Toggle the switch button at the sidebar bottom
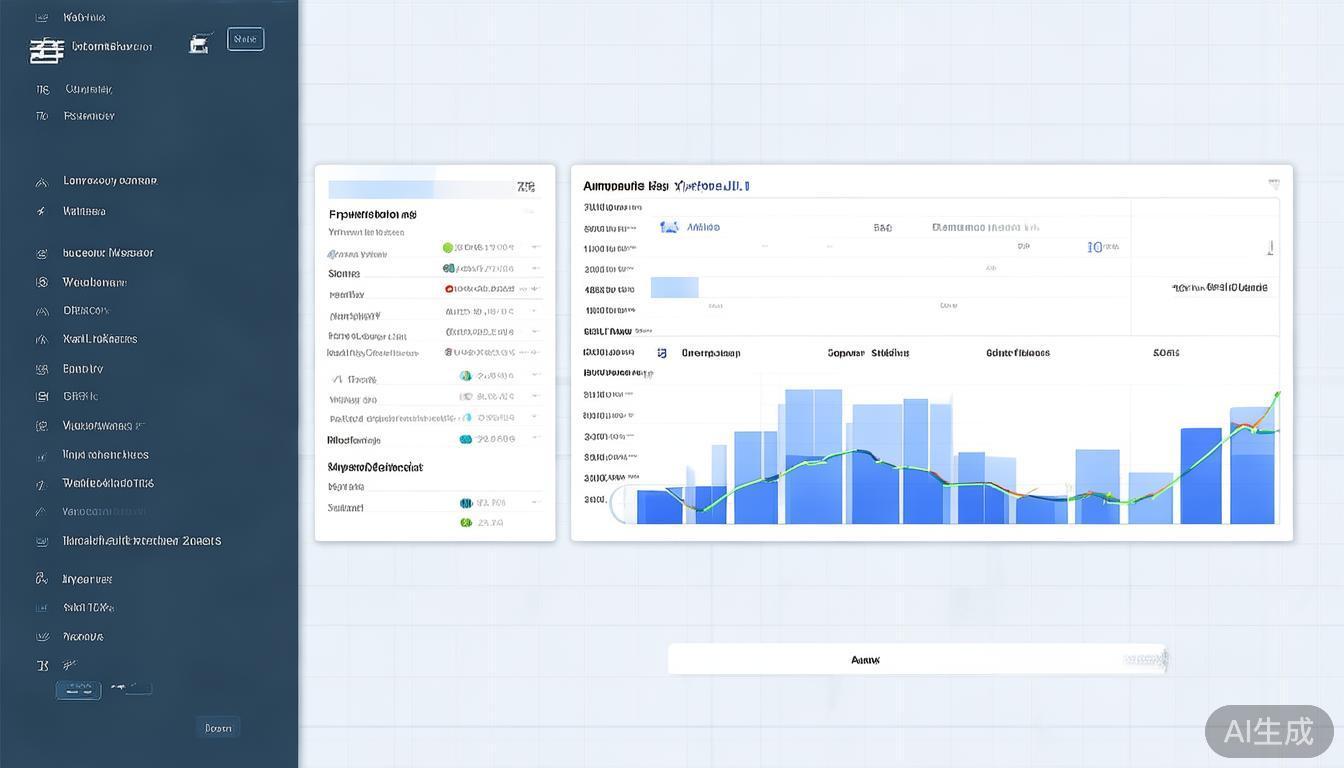This screenshot has height=768, width=1344. click(x=78, y=689)
